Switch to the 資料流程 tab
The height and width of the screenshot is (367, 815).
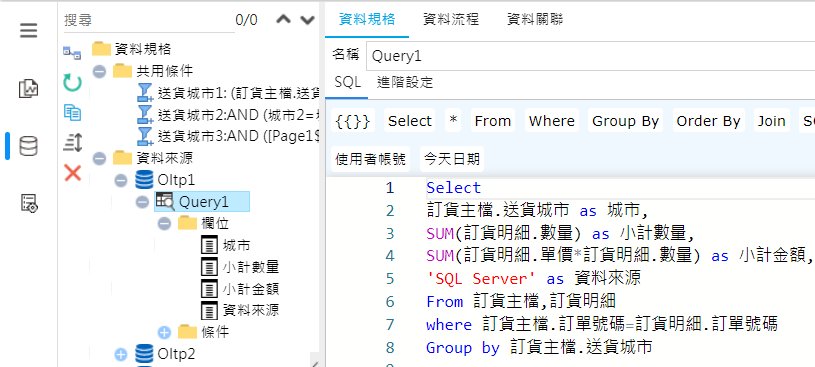point(451,20)
